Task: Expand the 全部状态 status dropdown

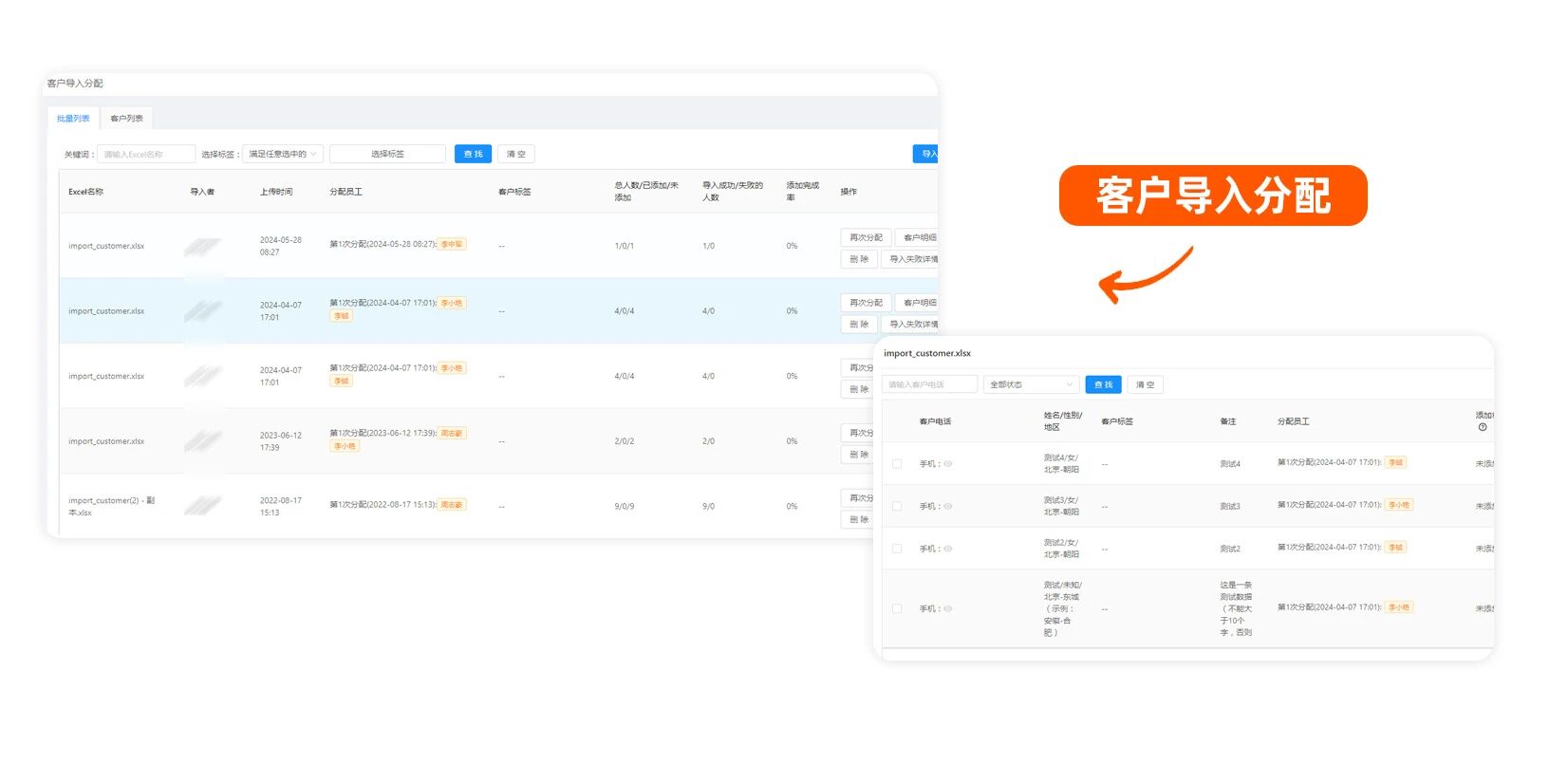Action: point(1031,384)
